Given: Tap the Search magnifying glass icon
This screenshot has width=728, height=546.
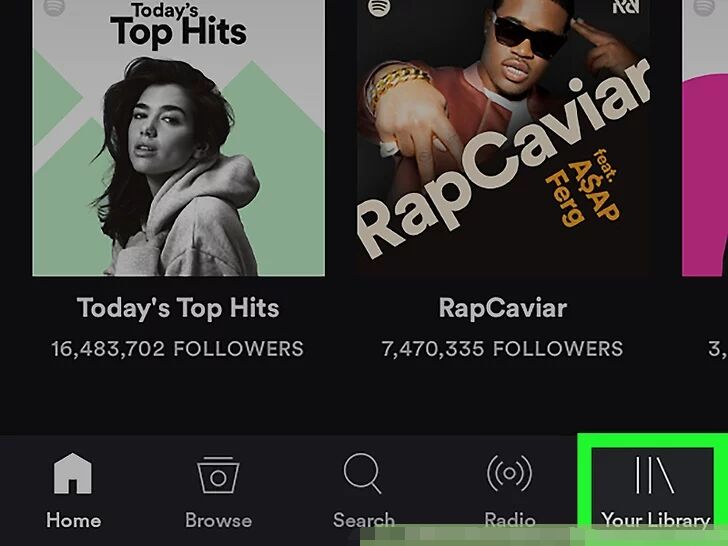Looking at the screenshot, I should pyautogui.click(x=363, y=474).
